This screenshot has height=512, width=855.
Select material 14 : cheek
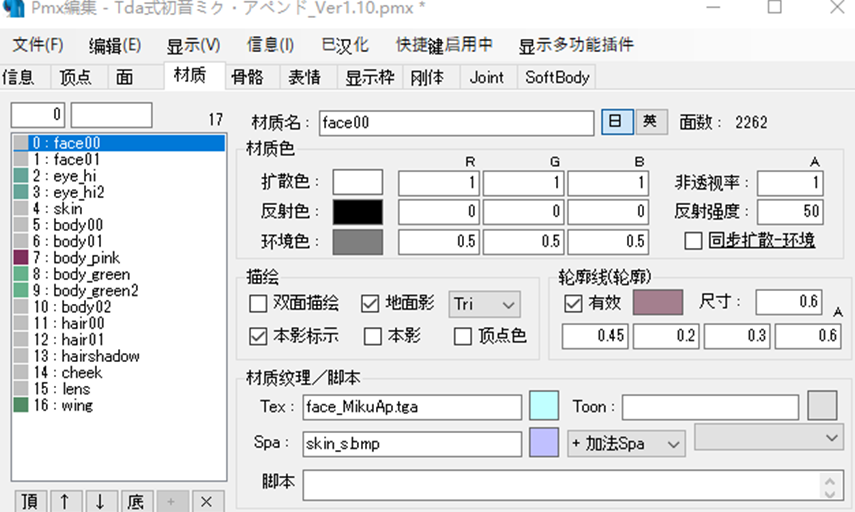coord(119,372)
